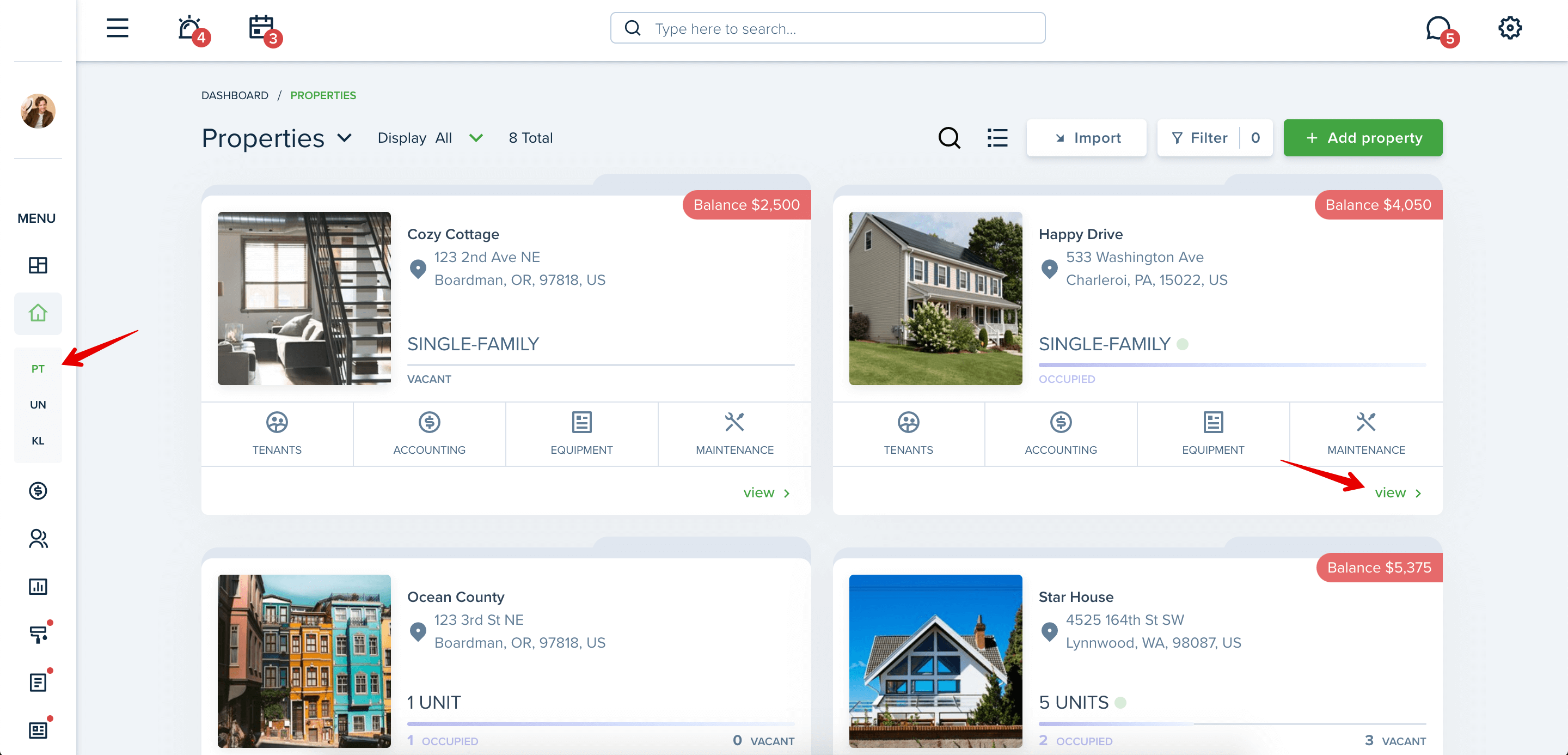Open Happy Drive Equipment
1568x755 pixels.
click(1212, 434)
